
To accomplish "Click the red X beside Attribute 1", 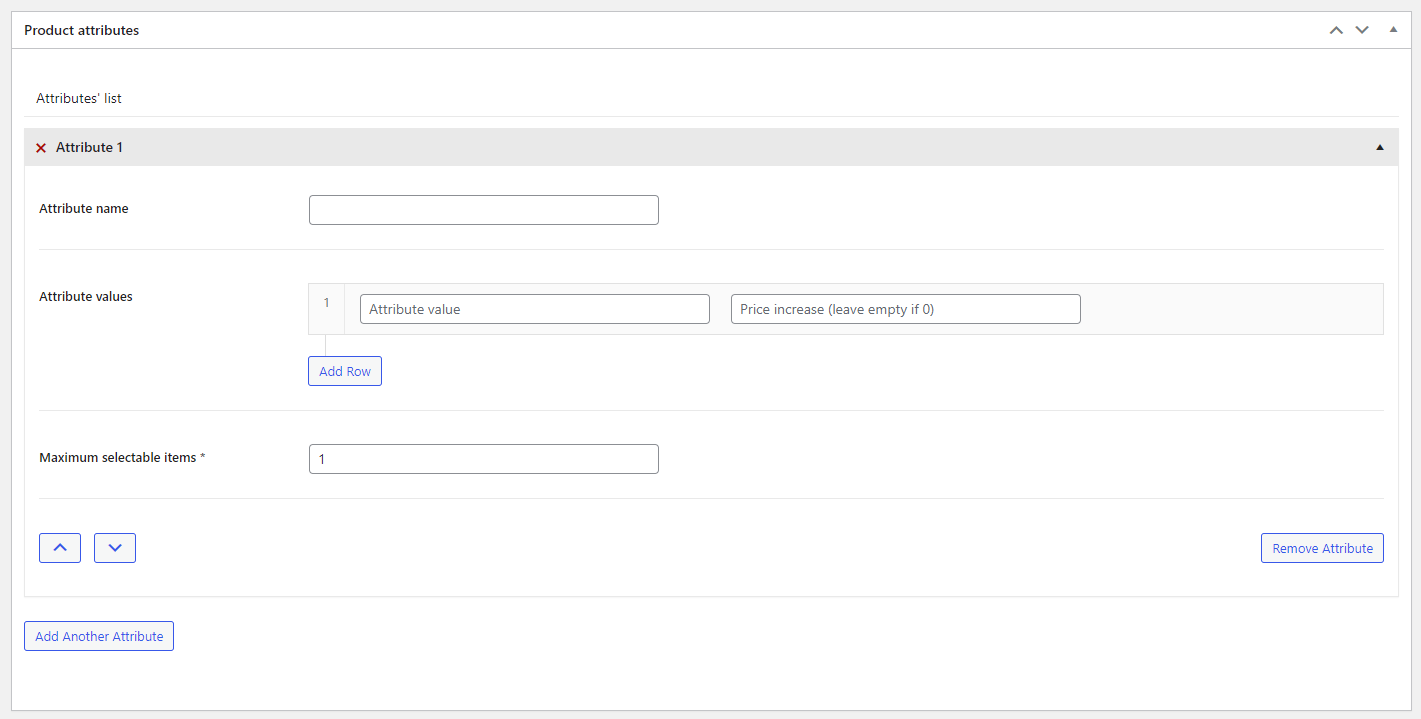I will pyautogui.click(x=41, y=148).
